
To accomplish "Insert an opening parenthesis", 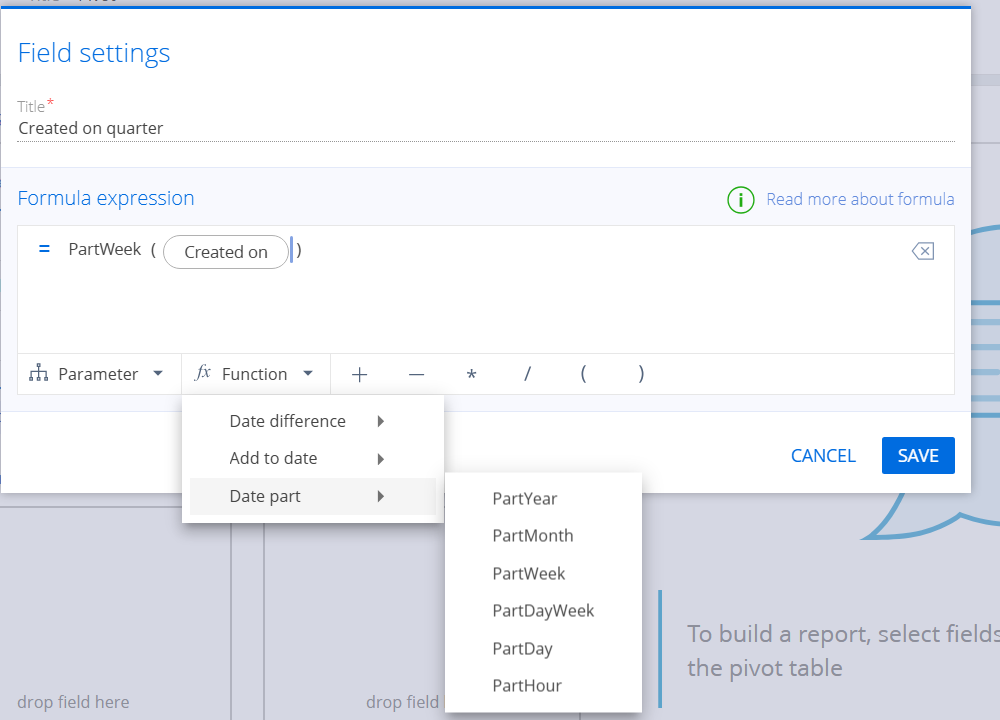I will tap(583, 374).
